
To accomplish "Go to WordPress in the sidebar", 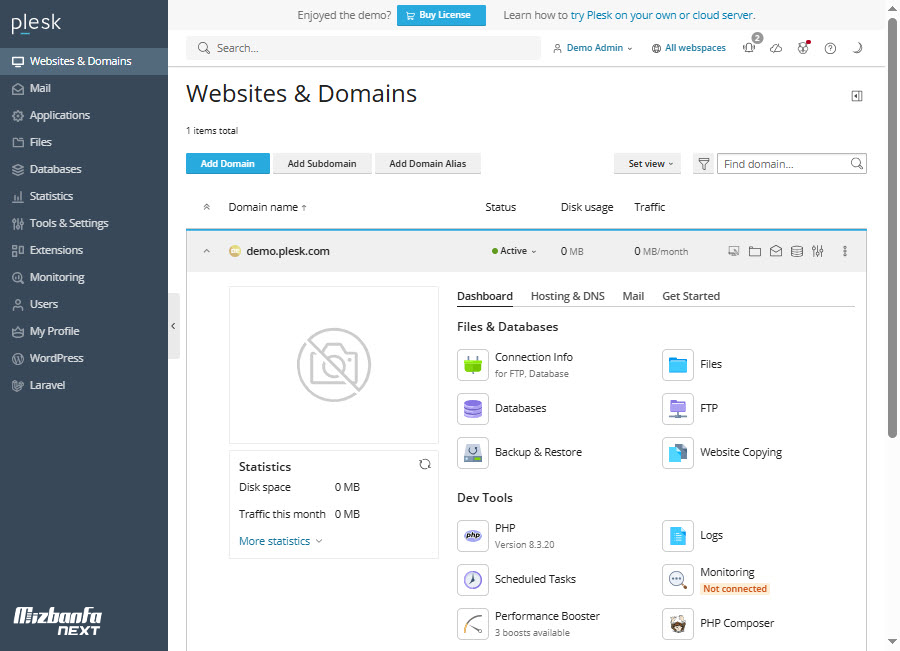I will point(84,358).
